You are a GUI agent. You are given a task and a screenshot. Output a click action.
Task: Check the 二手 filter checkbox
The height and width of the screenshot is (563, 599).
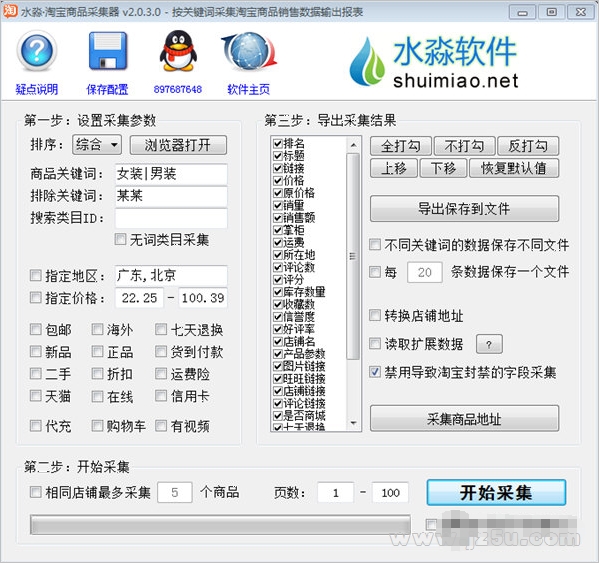36,374
